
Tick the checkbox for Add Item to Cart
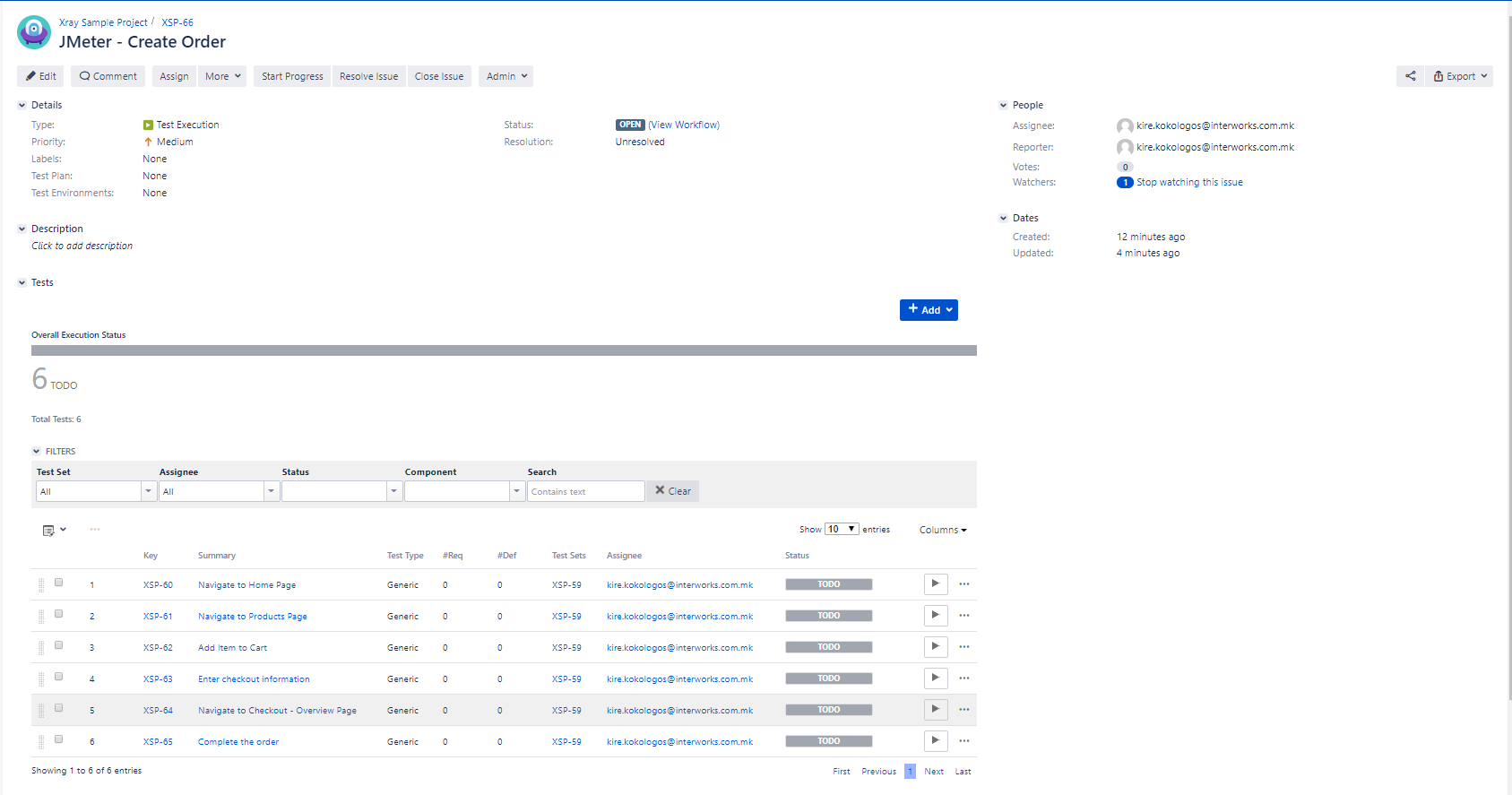[x=59, y=645]
